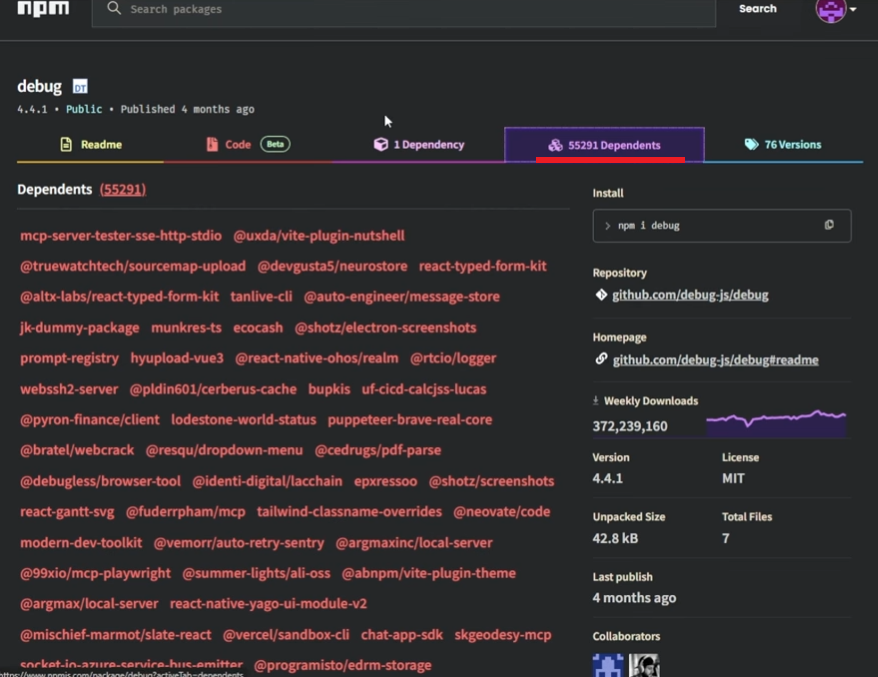This screenshot has width=878, height=677.
Task: Open @shotz/screenshots package link
Action: click(x=492, y=481)
